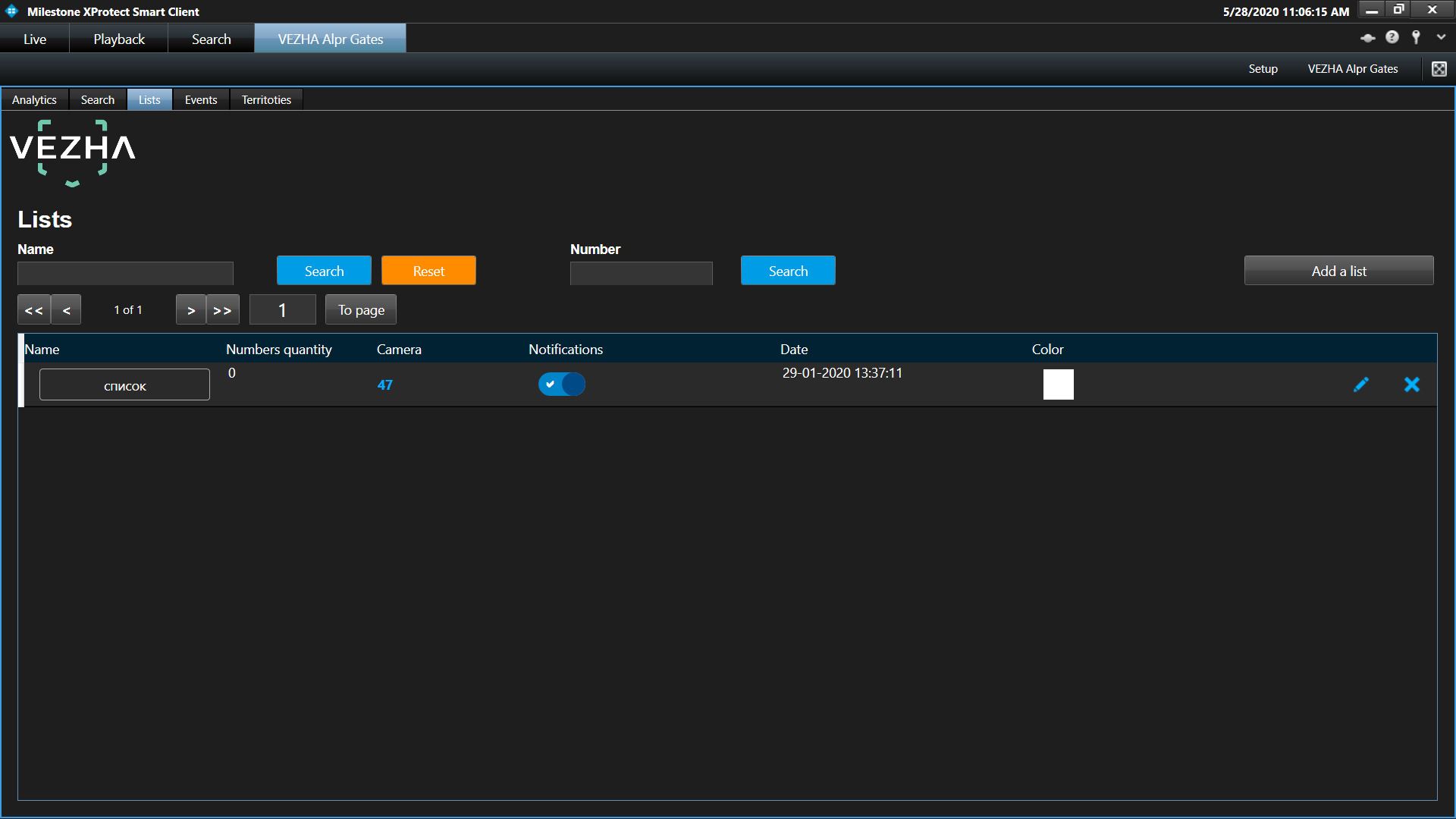Viewport: 1456px width, 819px height.
Task: Expand the top-right chevron menu
Action: [1441, 37]
